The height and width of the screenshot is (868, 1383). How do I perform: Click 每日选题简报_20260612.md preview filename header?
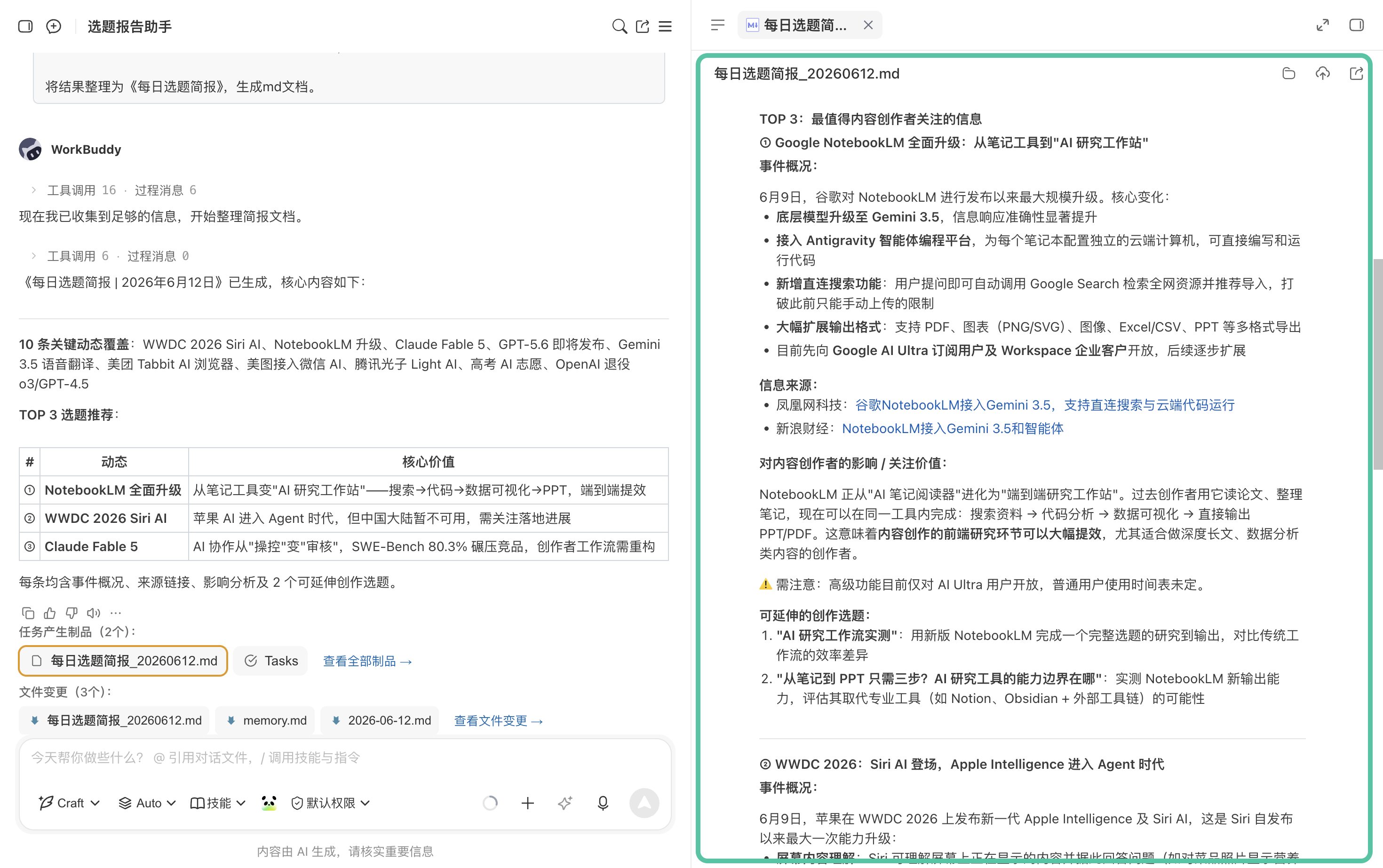[806, 73]
